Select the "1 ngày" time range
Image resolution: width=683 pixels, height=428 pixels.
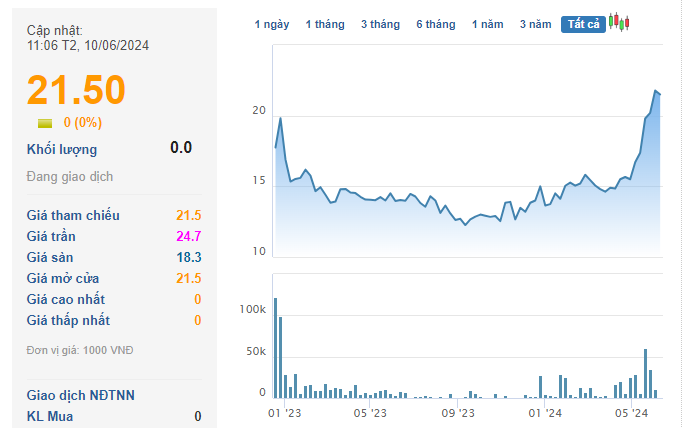click(x=272, y=24)
